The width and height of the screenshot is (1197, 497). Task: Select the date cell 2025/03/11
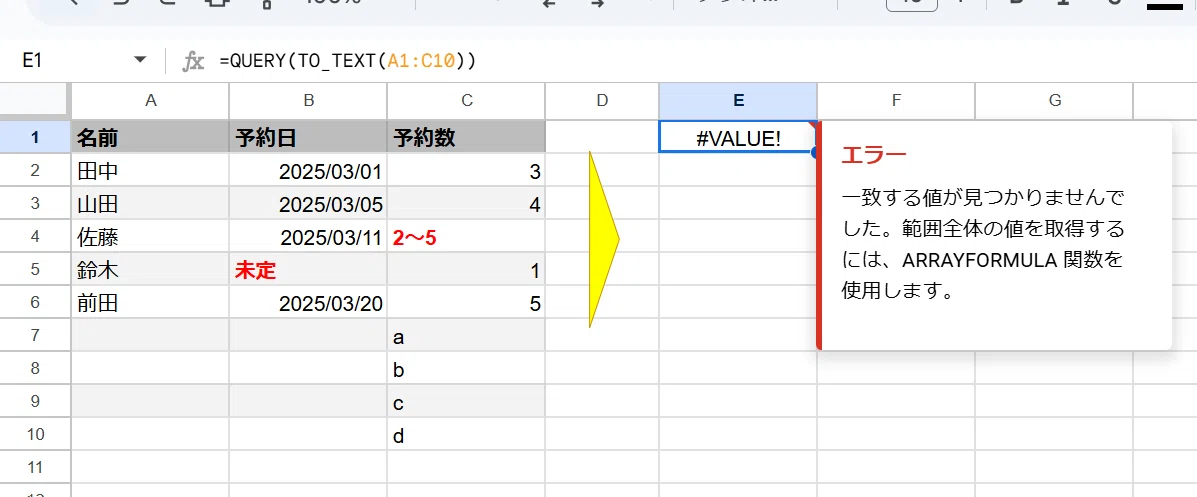click(x=308, y=237)
